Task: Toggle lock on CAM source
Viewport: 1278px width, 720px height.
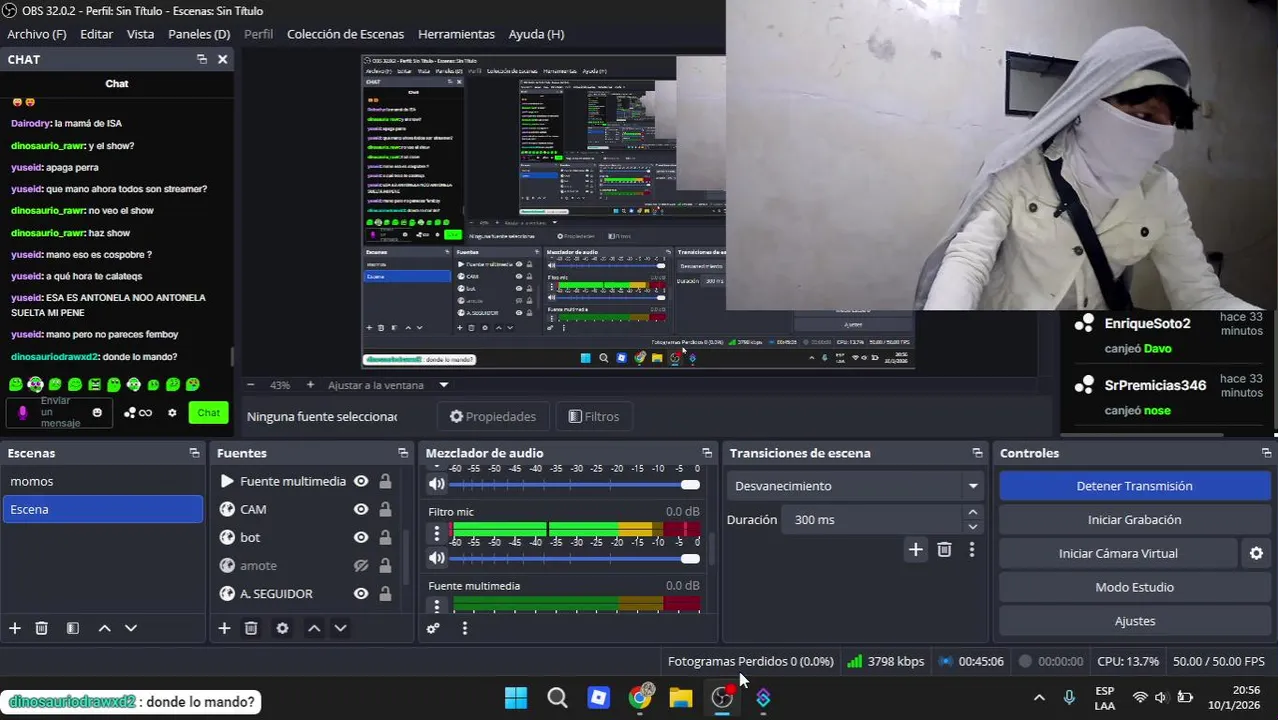Action: pos(385,509)
